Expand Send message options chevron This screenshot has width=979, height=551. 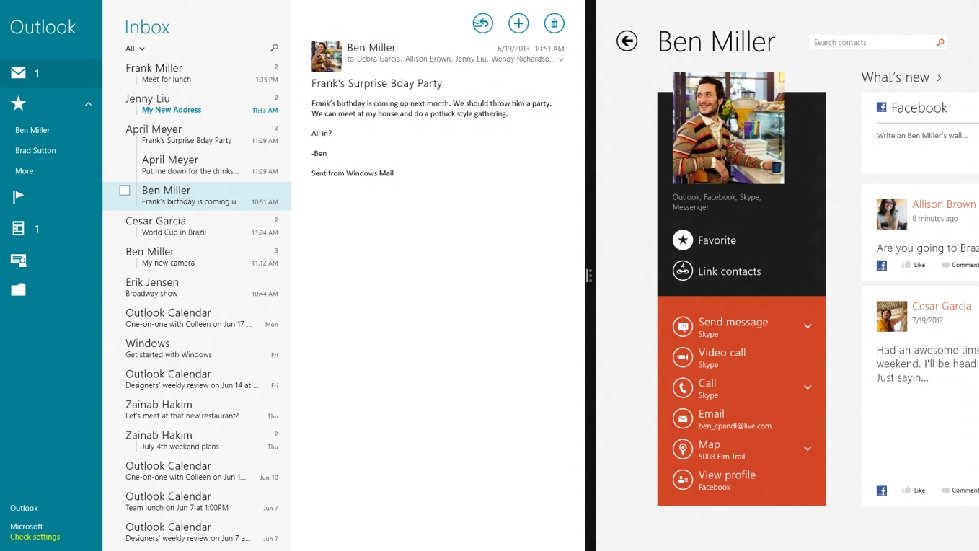pyautogui.click(x=808, y=326)
